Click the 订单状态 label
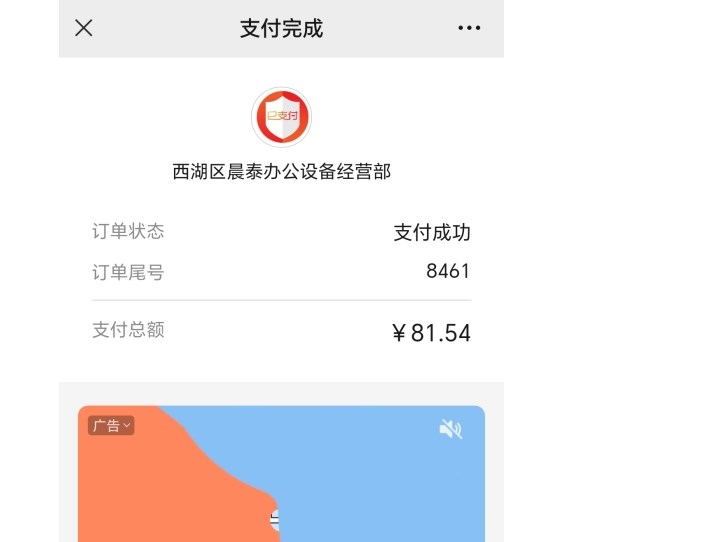 [128, 231]
